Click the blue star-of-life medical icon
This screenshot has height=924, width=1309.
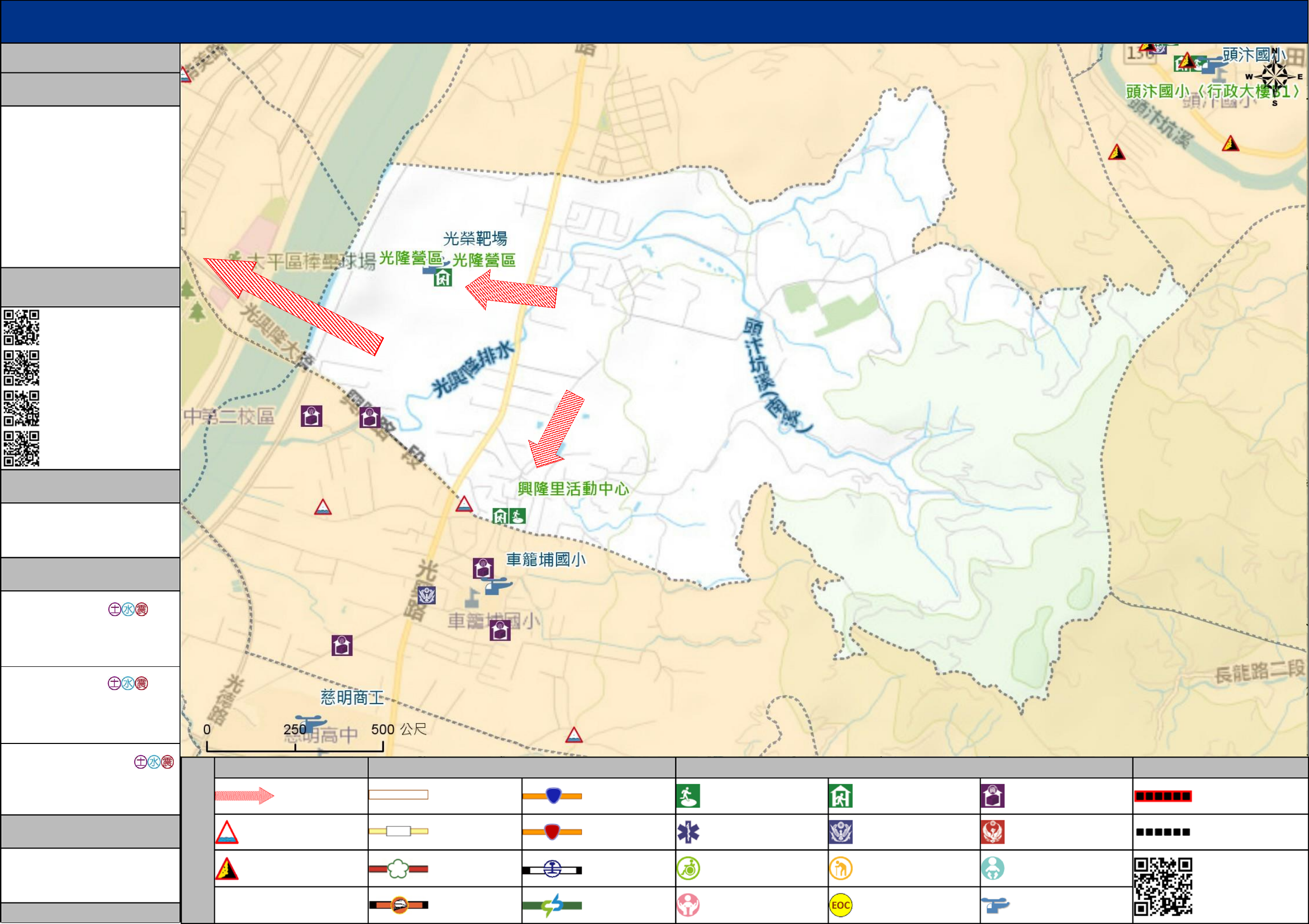[x=688, y=832]
